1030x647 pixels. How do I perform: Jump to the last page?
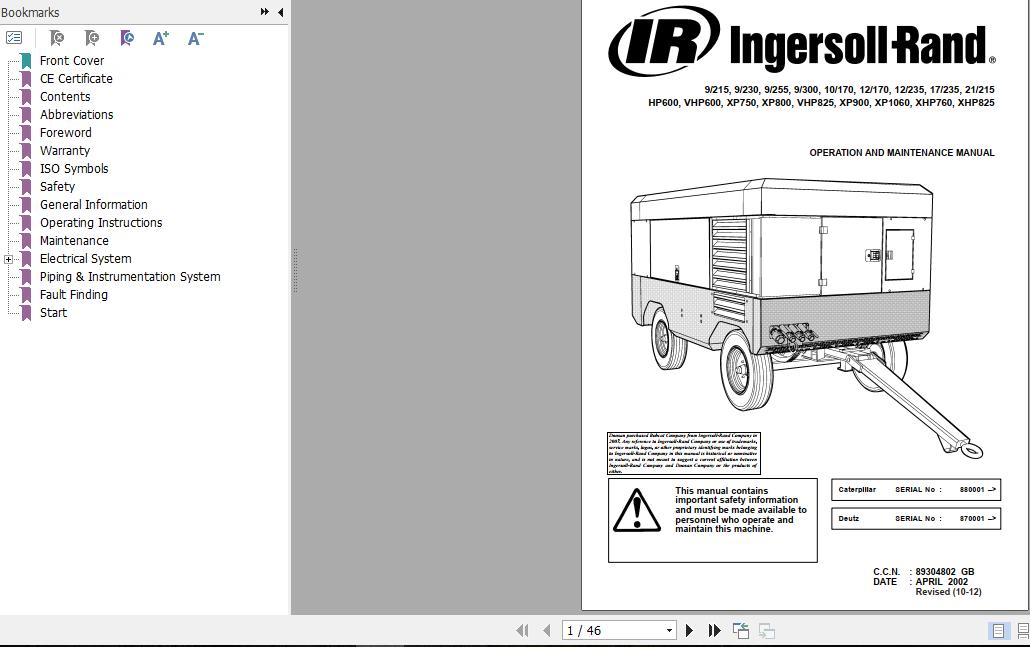click(x=715, y=631)
